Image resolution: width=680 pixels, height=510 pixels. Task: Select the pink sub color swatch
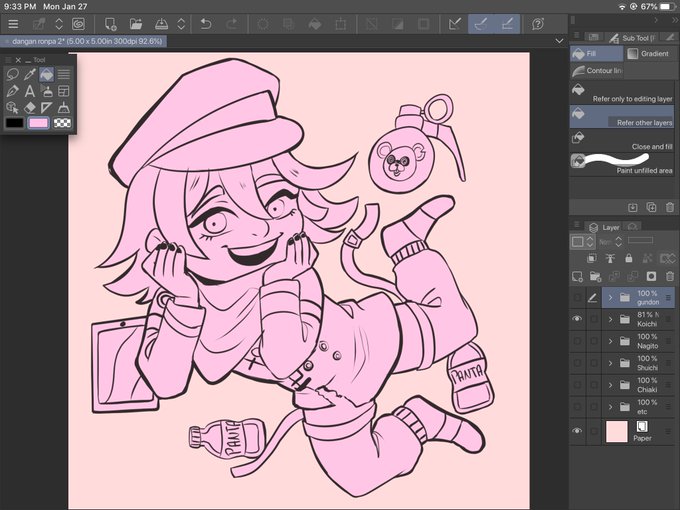click(38, 123)
